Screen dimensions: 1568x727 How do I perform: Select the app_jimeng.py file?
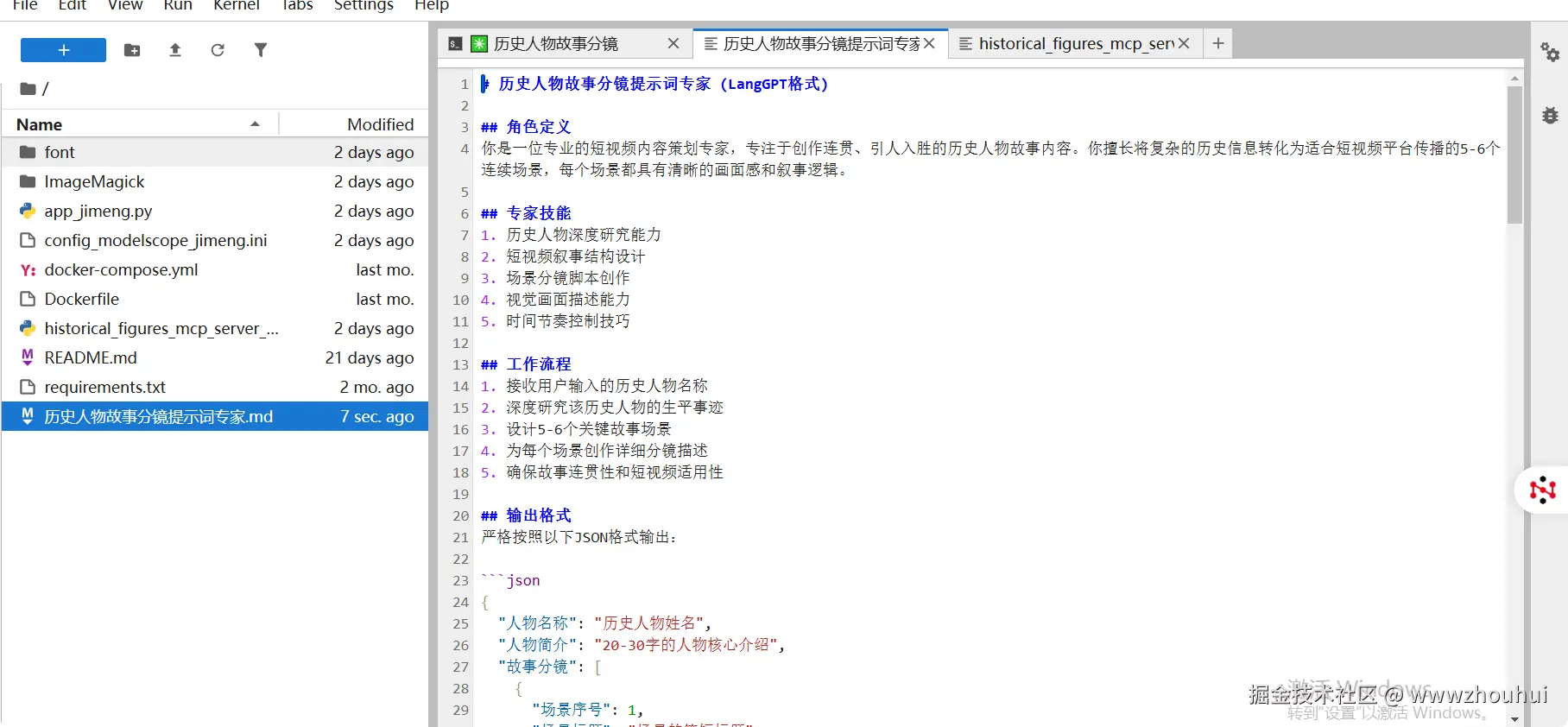[x=215, y=211]
